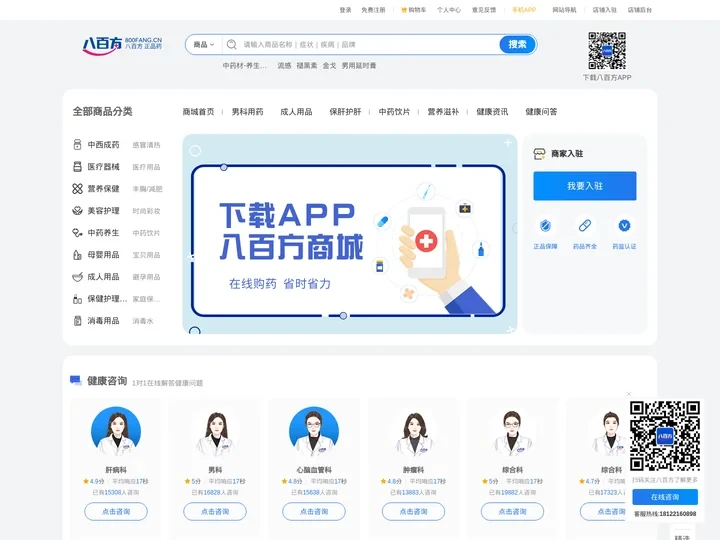Click 点击咨询 under 心脑血管科
This screenshot has height=540, width=720.
(x=314, y=511)
